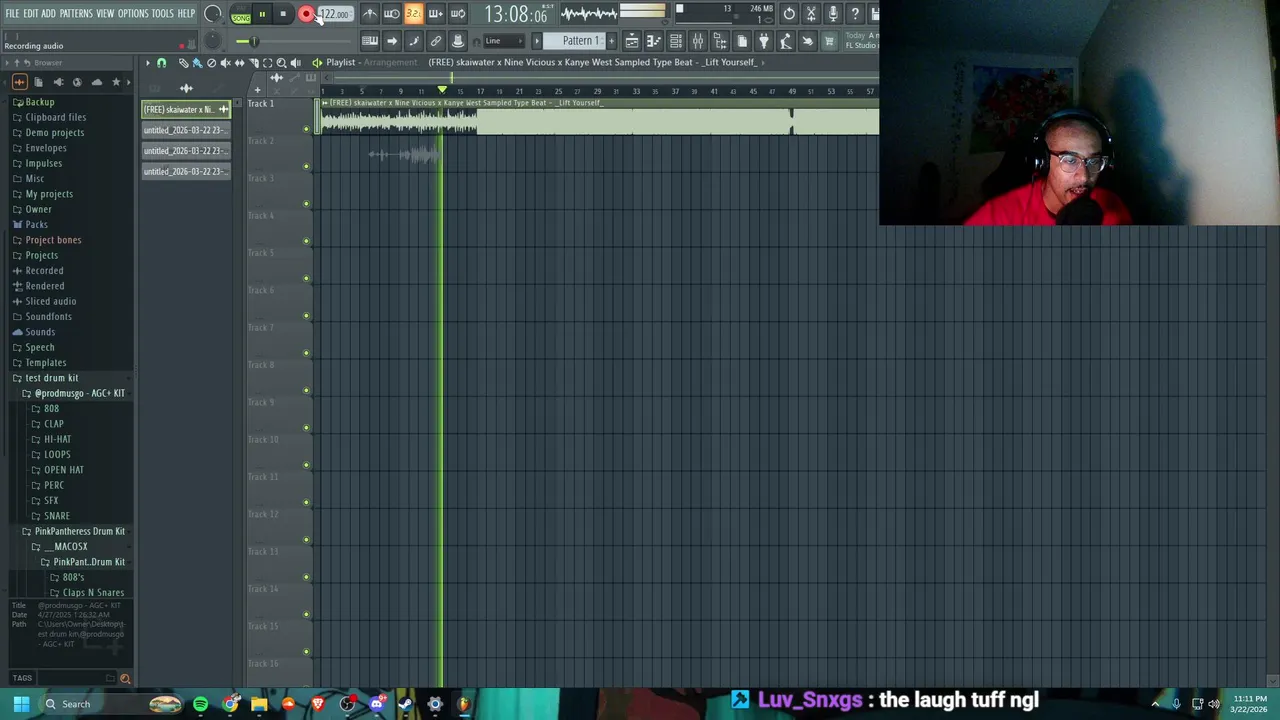Open the PATTERNS menu

click(76, 14)
